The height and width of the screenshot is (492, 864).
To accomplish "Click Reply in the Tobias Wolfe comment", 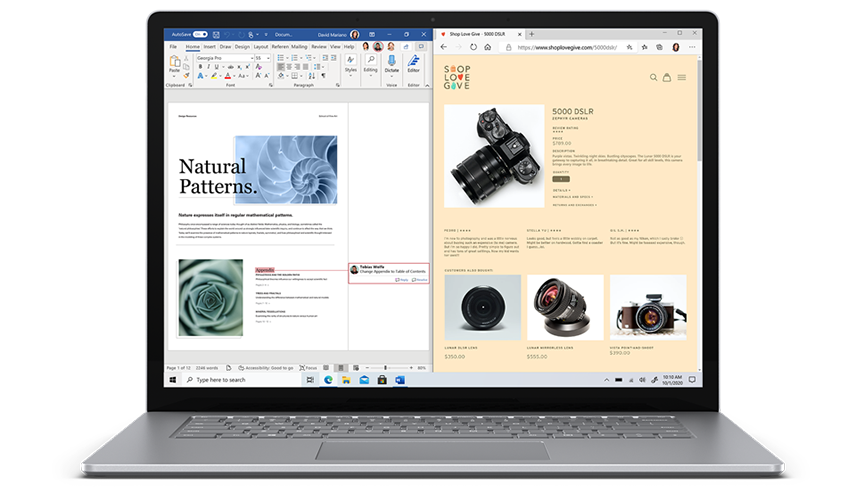I will coord(402,280).
